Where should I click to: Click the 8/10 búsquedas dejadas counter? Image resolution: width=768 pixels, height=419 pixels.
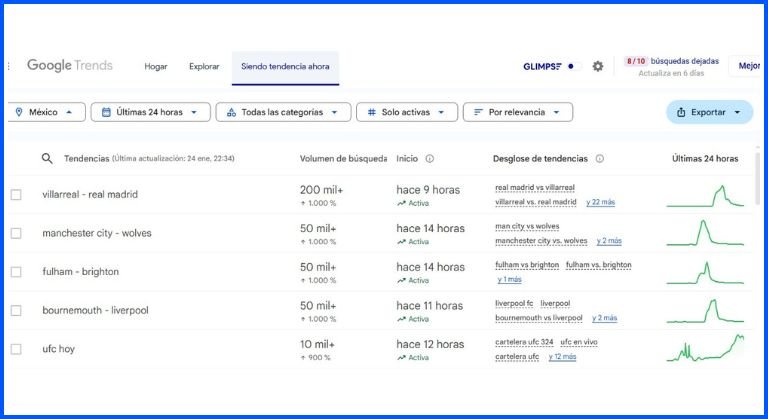pos(671,61)
